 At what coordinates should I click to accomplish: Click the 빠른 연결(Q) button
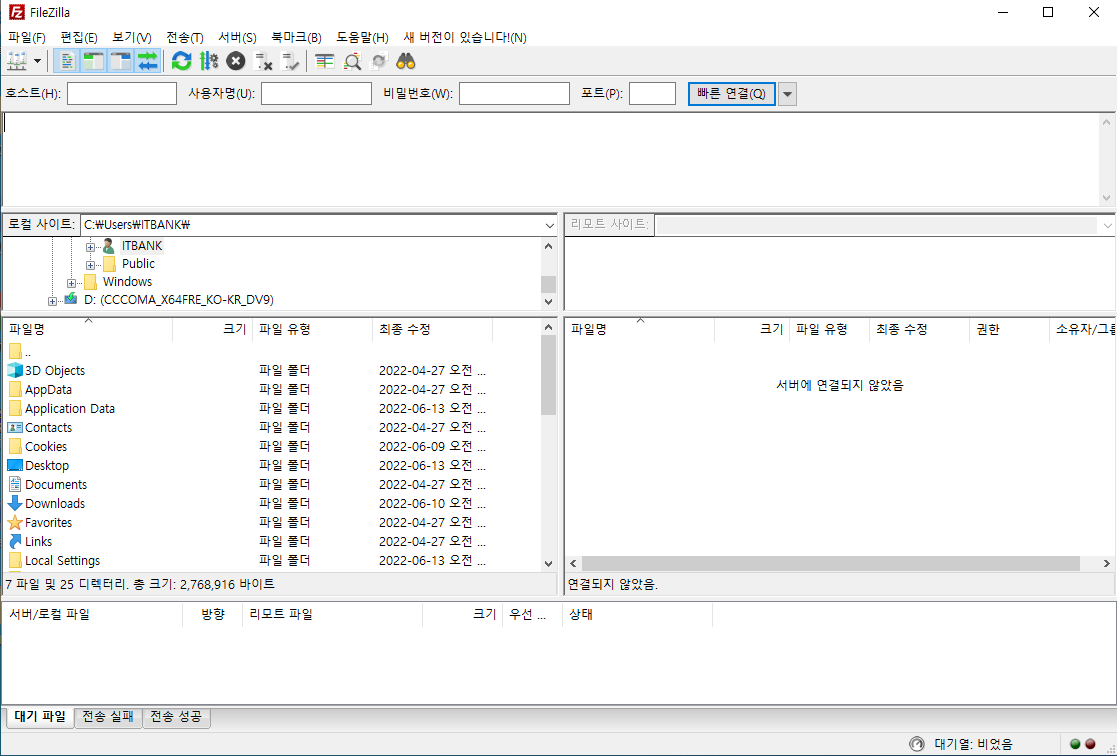(732, 94)
